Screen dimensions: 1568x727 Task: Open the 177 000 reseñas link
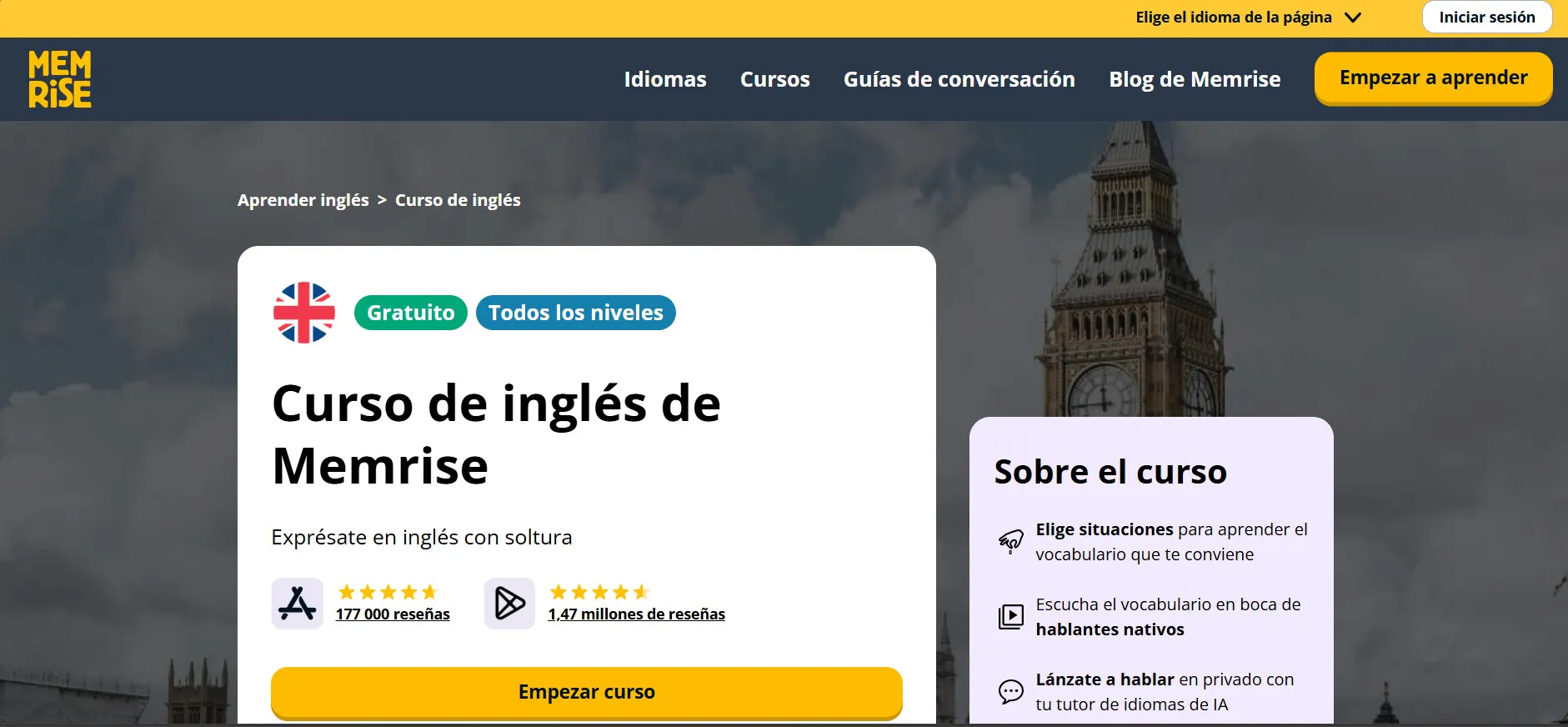pos(393,614)
